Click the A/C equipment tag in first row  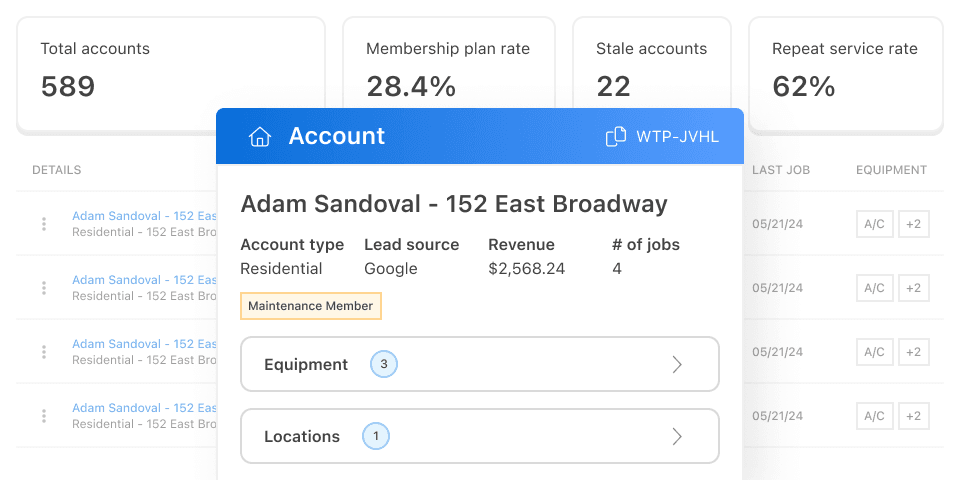tap(874, 224)
